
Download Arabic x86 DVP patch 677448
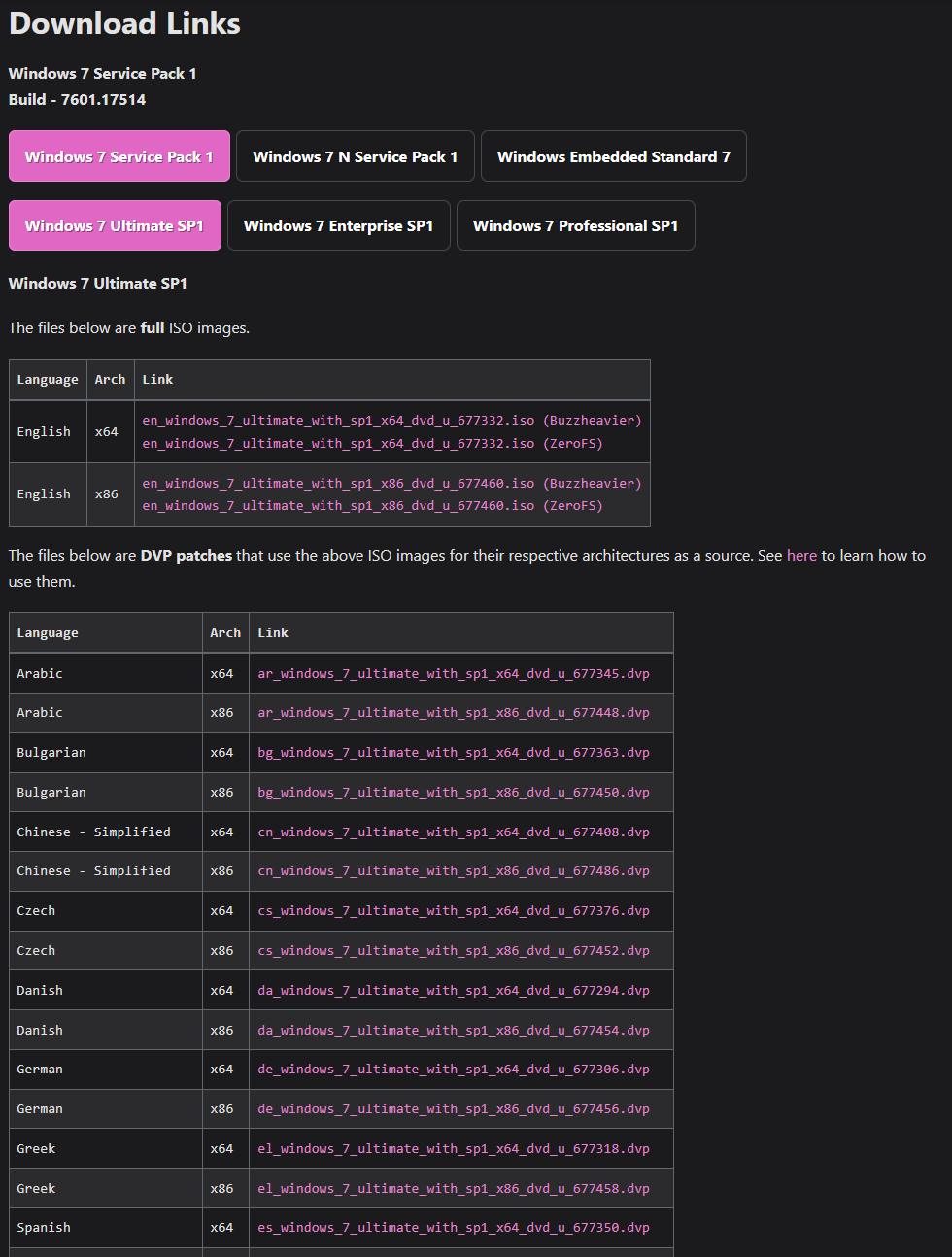coord(454,713)
